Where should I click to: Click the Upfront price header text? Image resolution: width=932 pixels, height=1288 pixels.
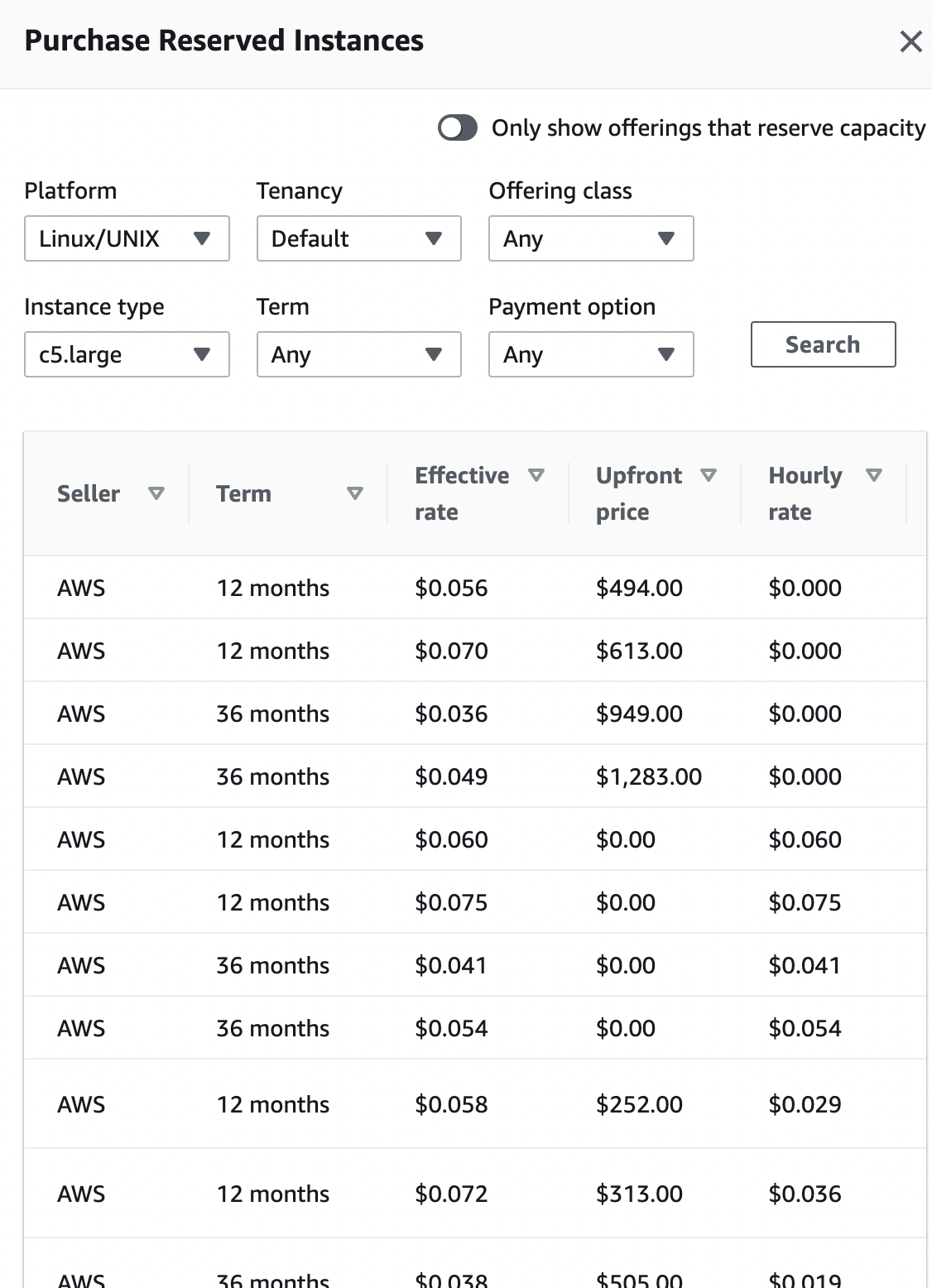(x=639, y=493)
